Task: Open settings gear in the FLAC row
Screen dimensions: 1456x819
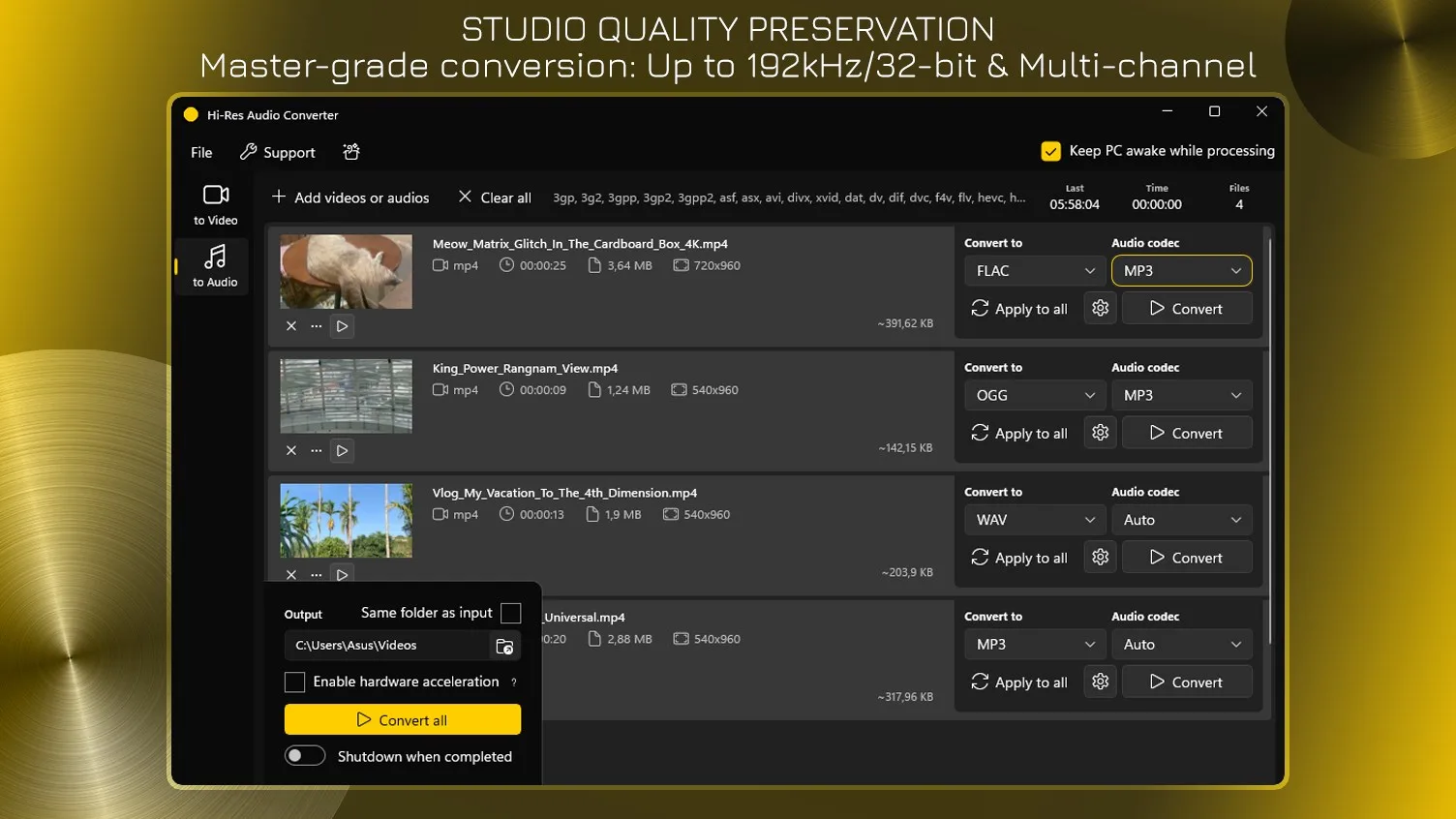Action: pyautogui.click(x=1101, y=308)
